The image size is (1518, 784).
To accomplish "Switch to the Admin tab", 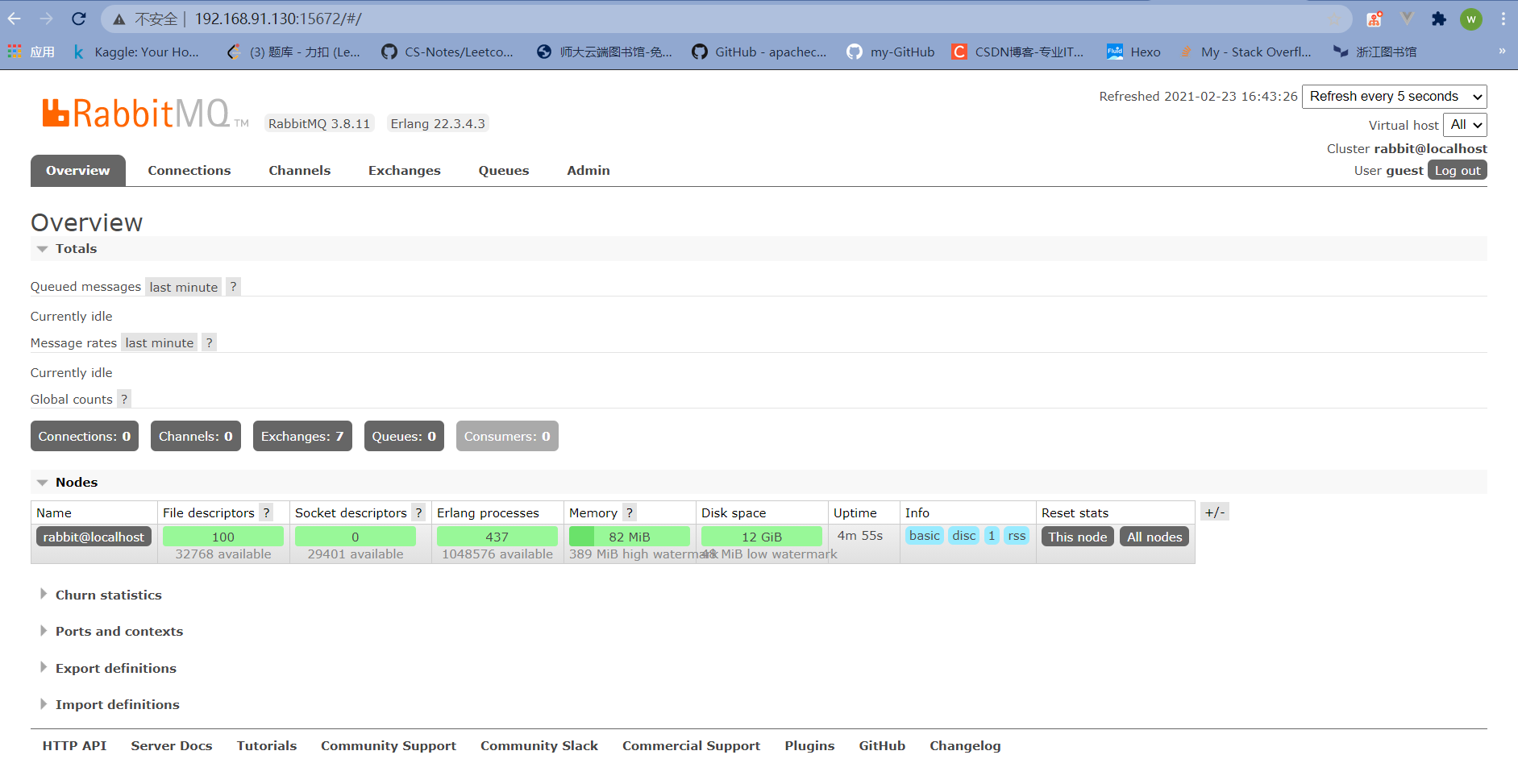I will click(588, 170).
